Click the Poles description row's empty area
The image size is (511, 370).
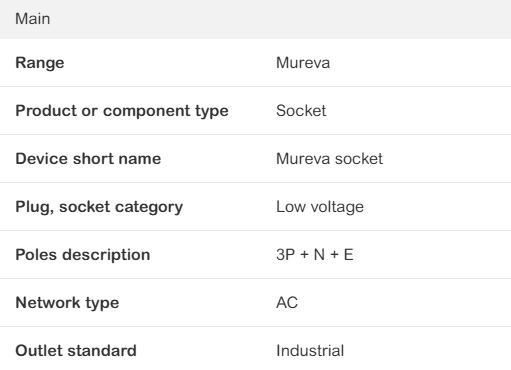click(x=432, y=255)
